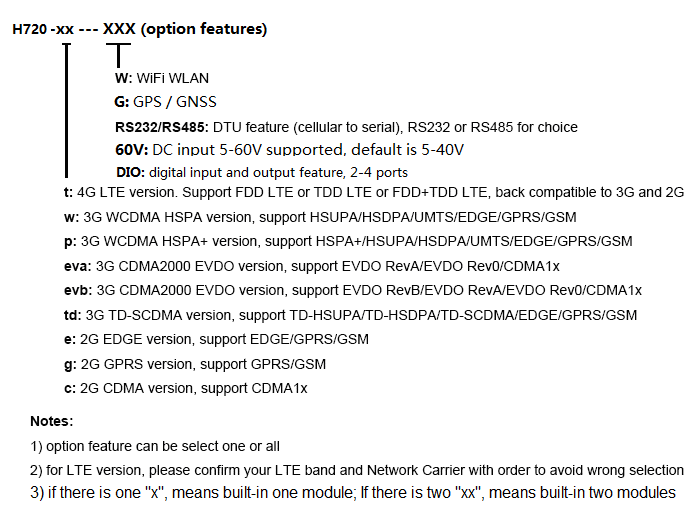
Task: Click the p: 3G WCDMA HSPA+ line
Action: 348,241
